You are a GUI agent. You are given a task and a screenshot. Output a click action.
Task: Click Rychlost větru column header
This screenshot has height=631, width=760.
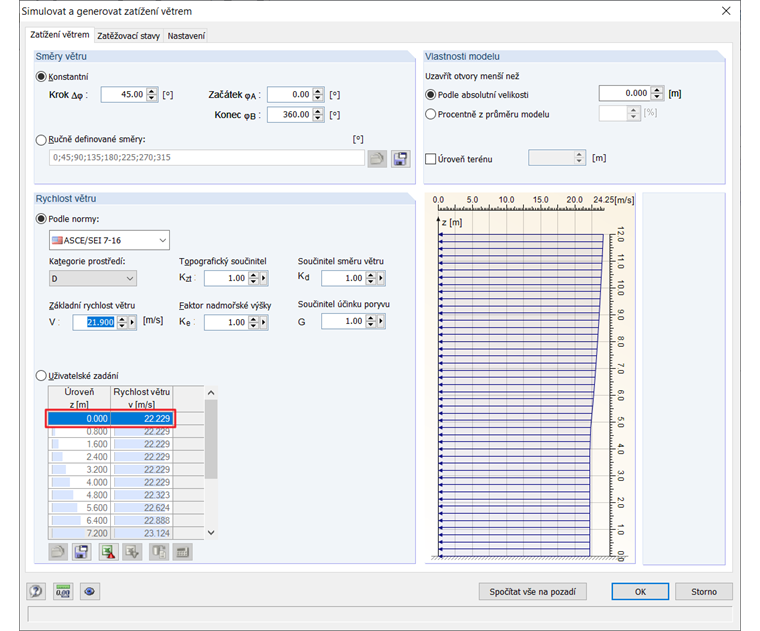tap(142, 398)
